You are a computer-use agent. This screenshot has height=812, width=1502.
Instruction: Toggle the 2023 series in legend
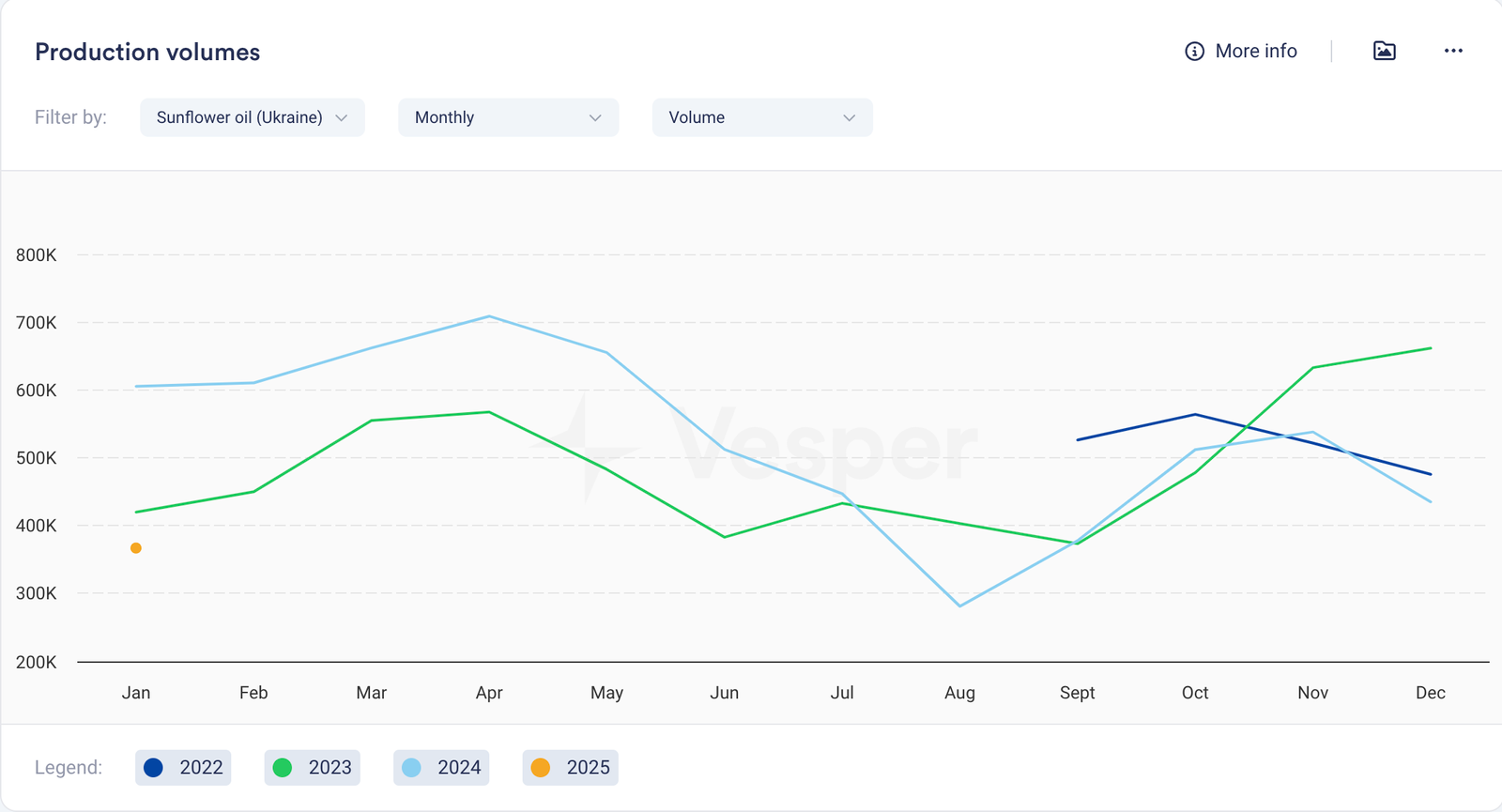(x=312, y=768)
